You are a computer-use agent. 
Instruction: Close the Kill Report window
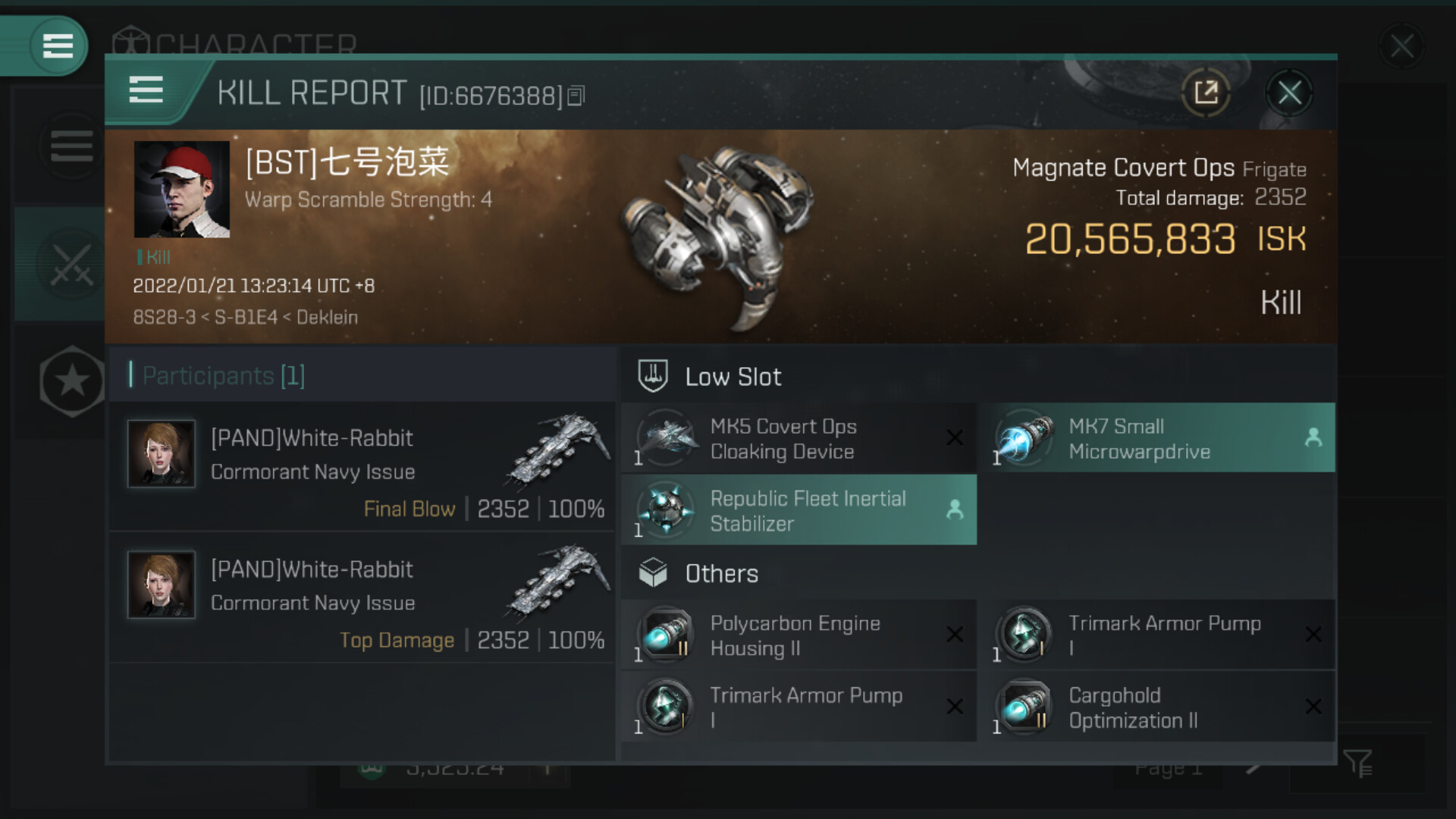1289,93
